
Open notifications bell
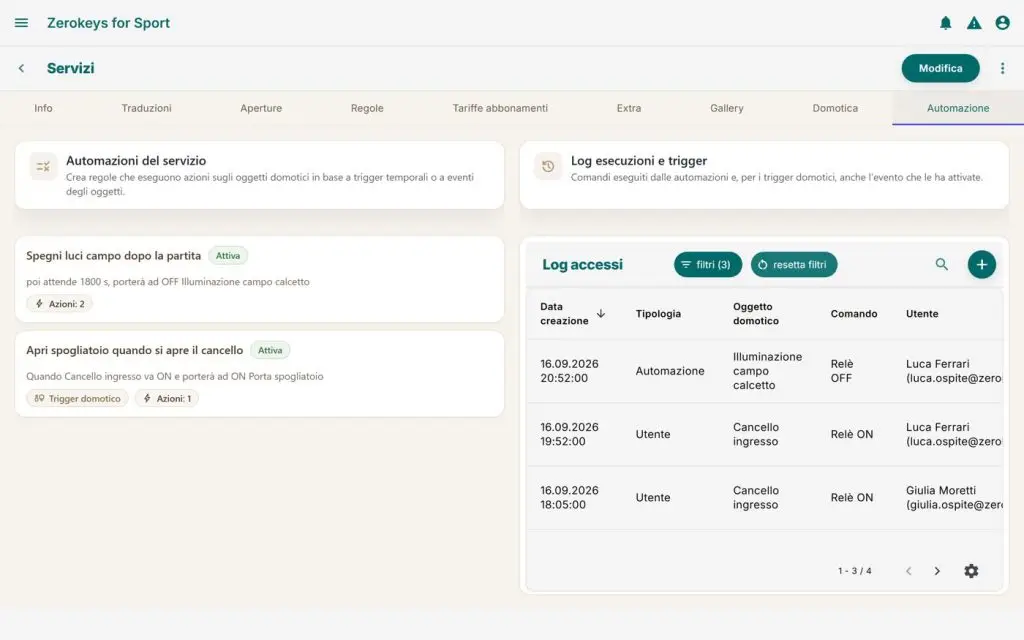[945, 23]
